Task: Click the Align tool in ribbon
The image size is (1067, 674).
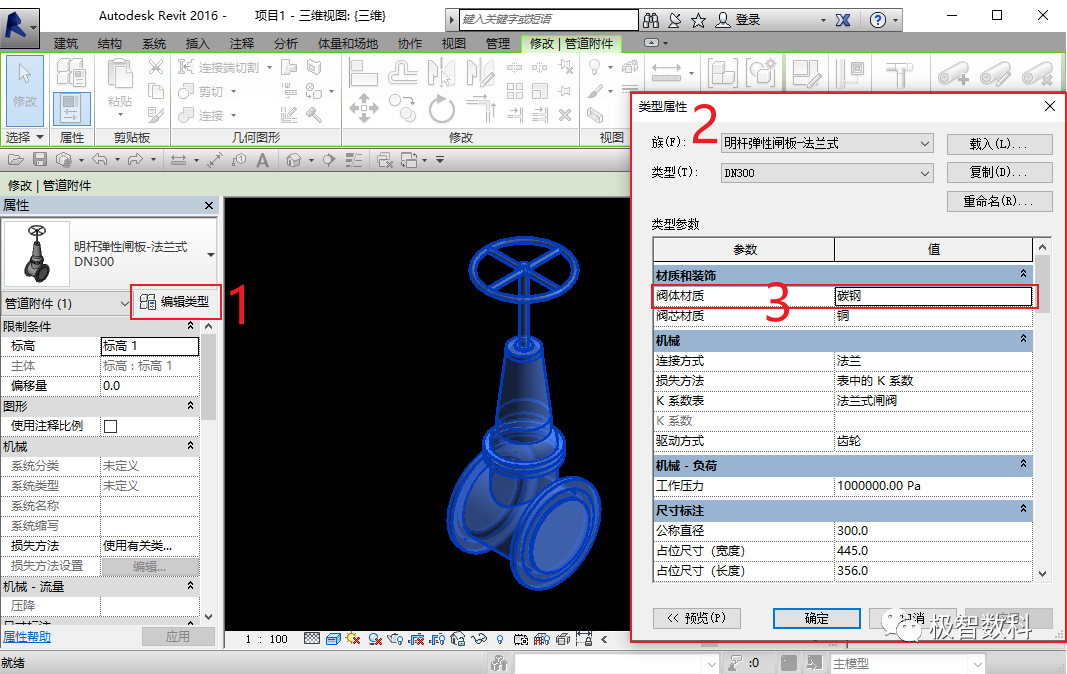Action: coord(363,73)
